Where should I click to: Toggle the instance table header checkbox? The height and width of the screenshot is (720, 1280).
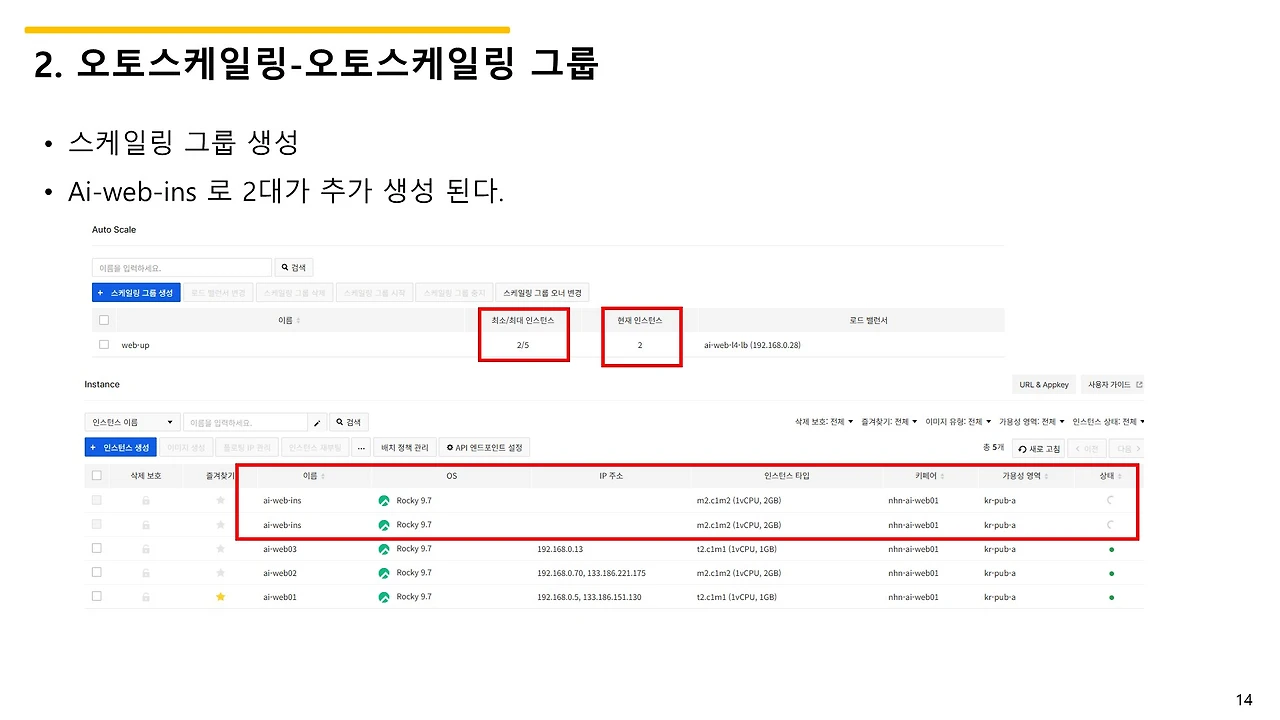tap(96, 476)
